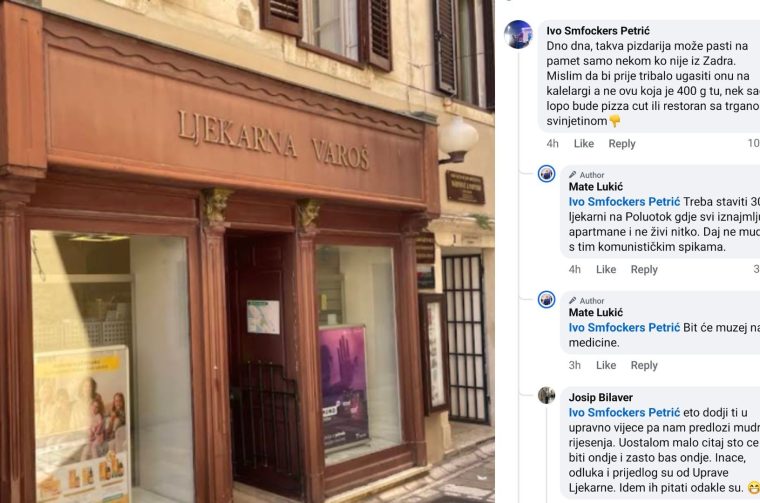Open the Ljekarna Varoš storefront photo
Image resolution: width=760 pixels, height=503 pixels.
247,252
